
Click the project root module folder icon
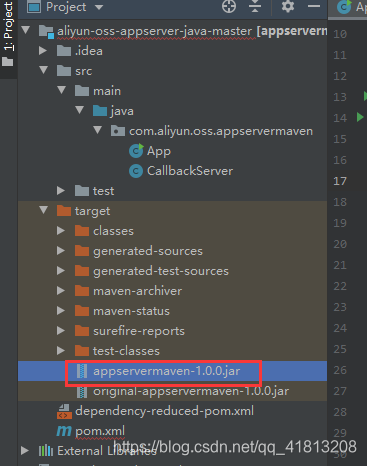pos(46,31)
